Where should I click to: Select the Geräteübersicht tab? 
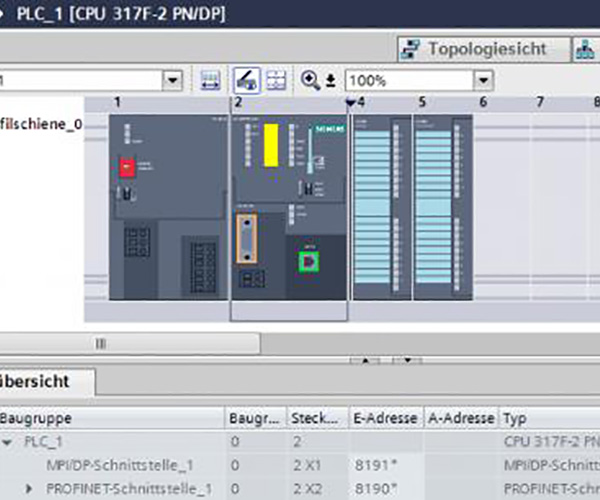click(46, 381)
